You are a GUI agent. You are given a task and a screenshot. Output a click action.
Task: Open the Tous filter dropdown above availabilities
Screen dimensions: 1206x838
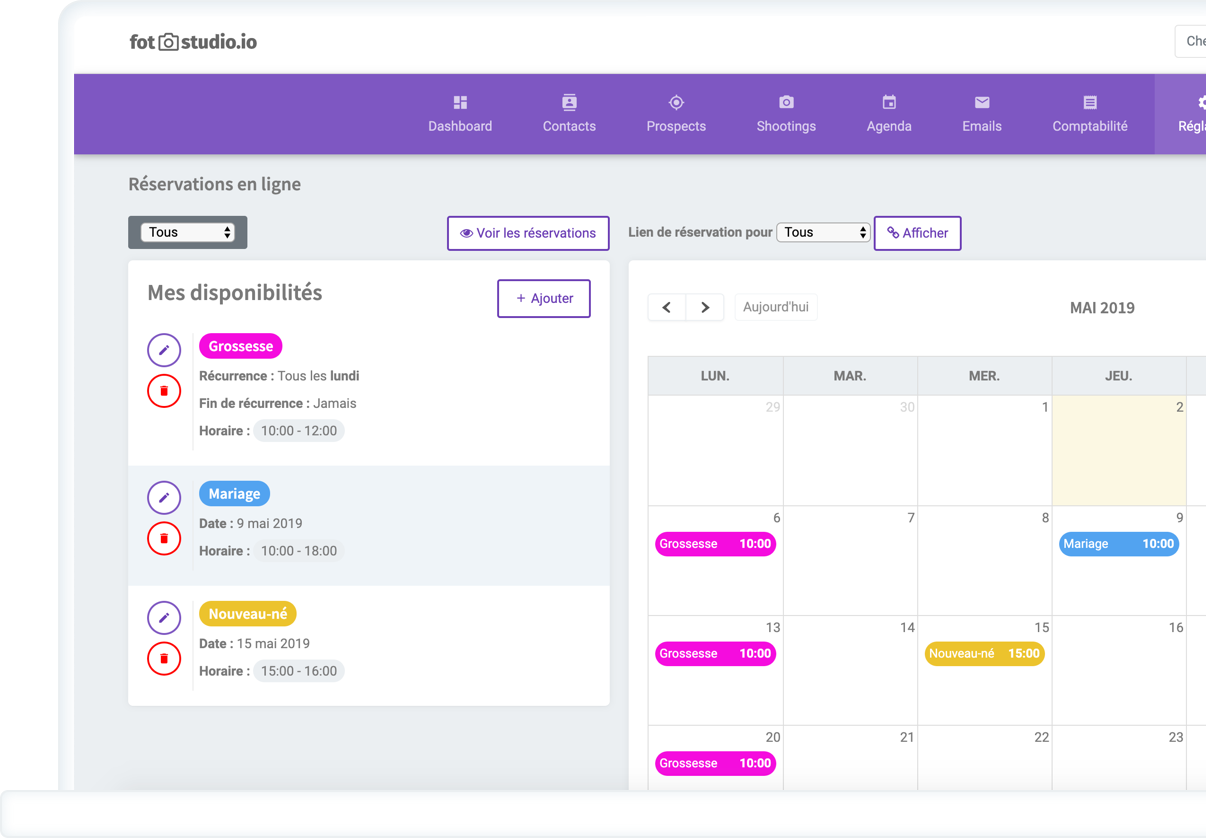(189, 232)
